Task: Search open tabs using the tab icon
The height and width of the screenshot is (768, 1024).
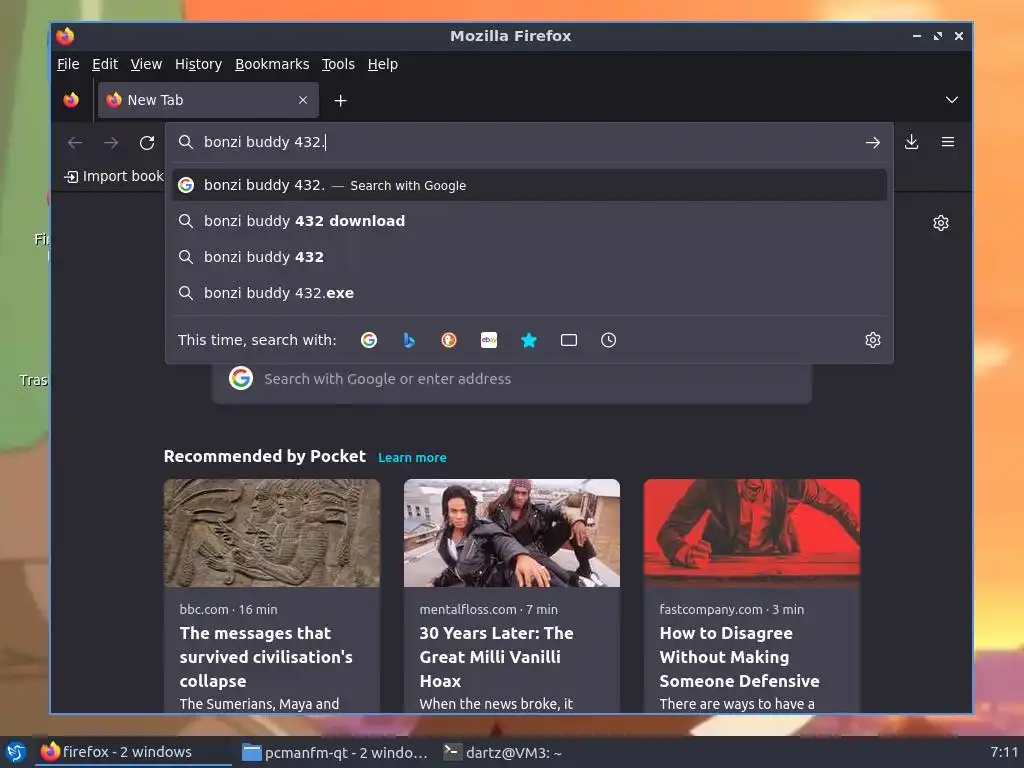Action: [569, 340]
